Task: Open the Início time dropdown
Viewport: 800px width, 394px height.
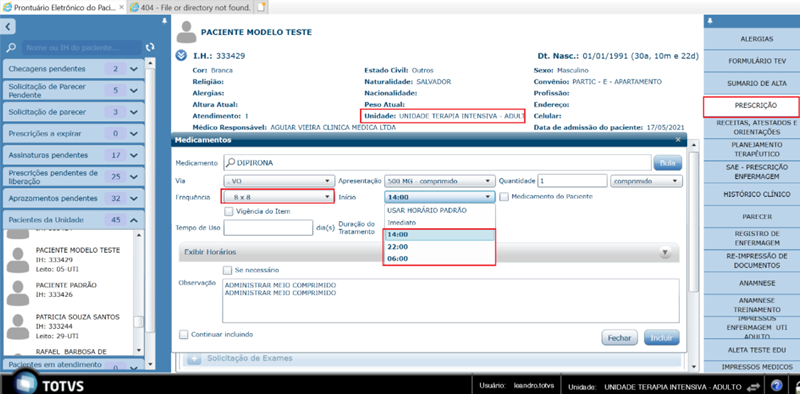Action: tap(439, 197)
